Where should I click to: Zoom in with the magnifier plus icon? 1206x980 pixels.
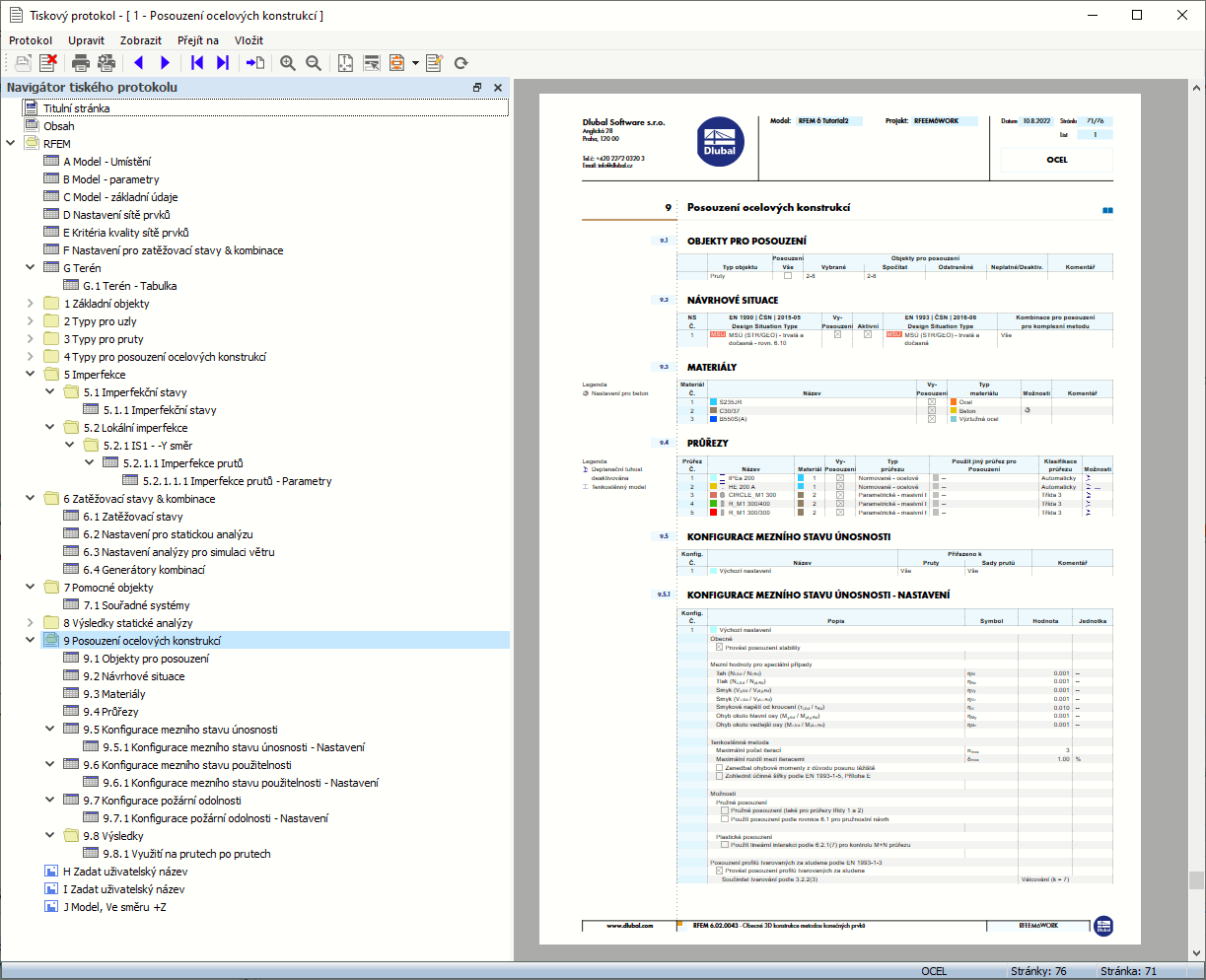point(288,63)
